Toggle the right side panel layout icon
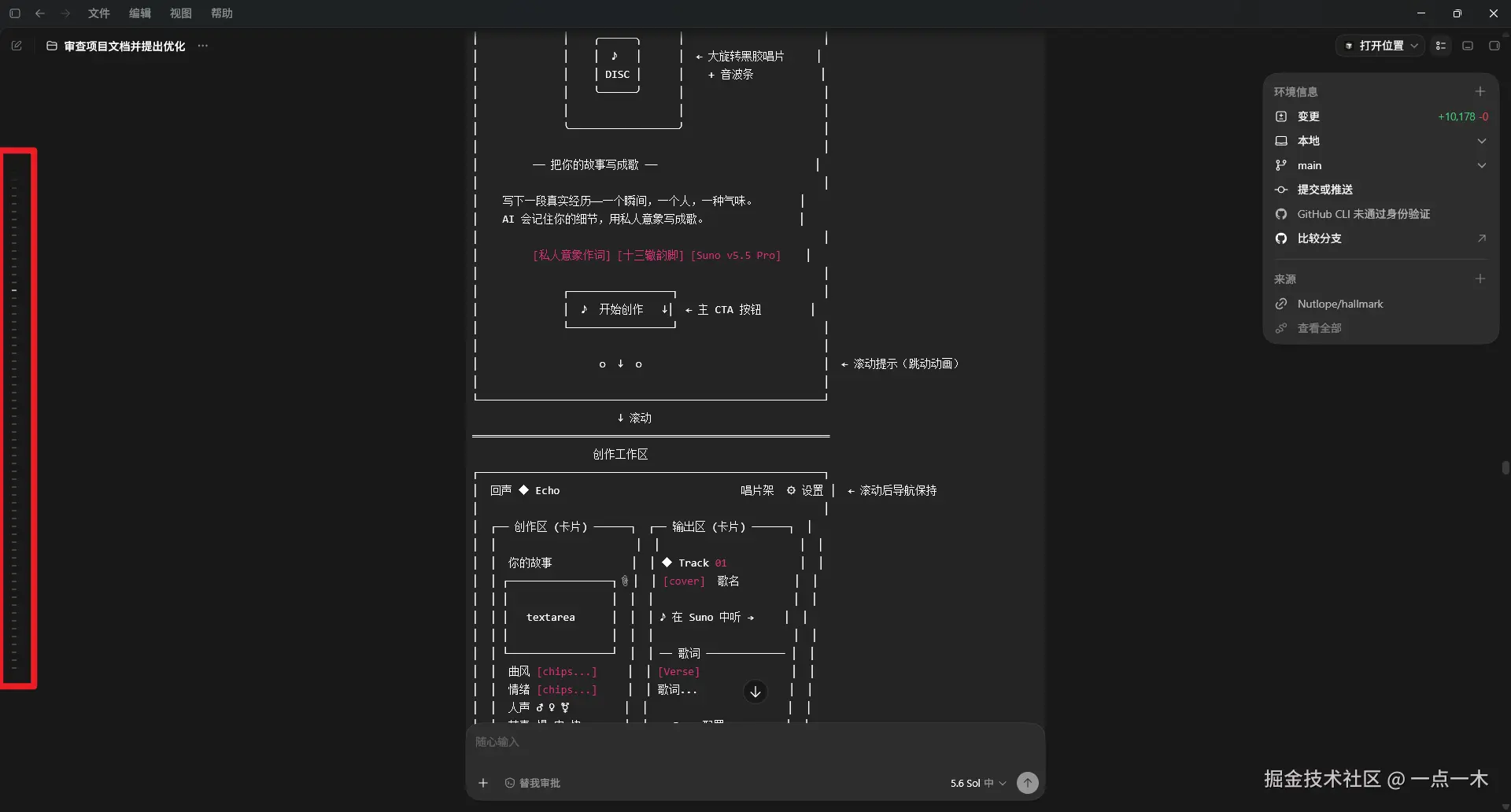1511x812 pixels. point(1494,46)
